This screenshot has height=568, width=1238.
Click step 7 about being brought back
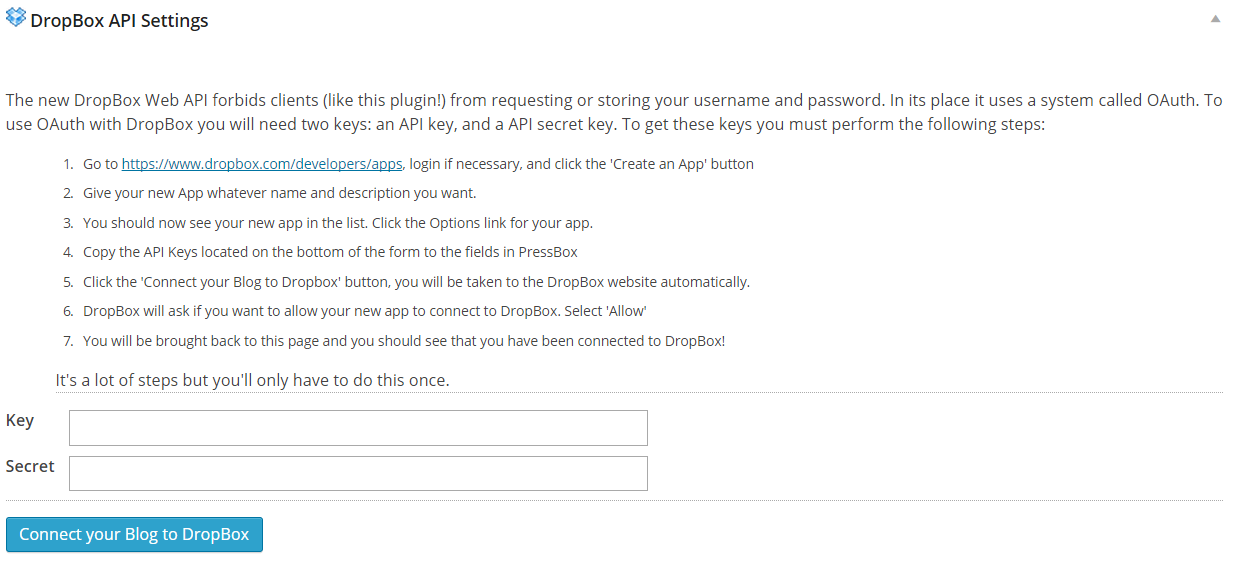(x=404, y=341)
